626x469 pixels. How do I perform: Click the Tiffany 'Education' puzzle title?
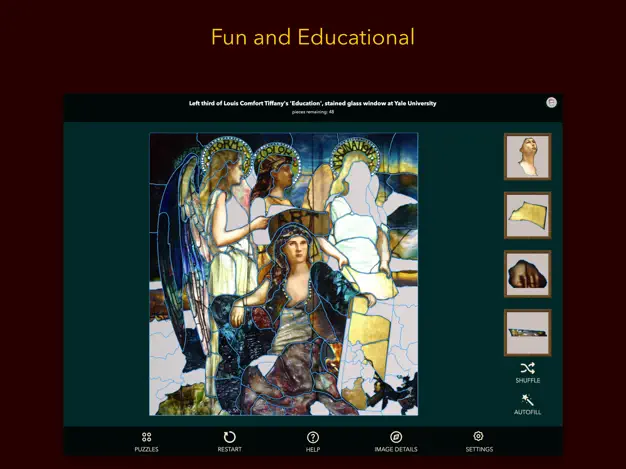click(x=313, y=103)
